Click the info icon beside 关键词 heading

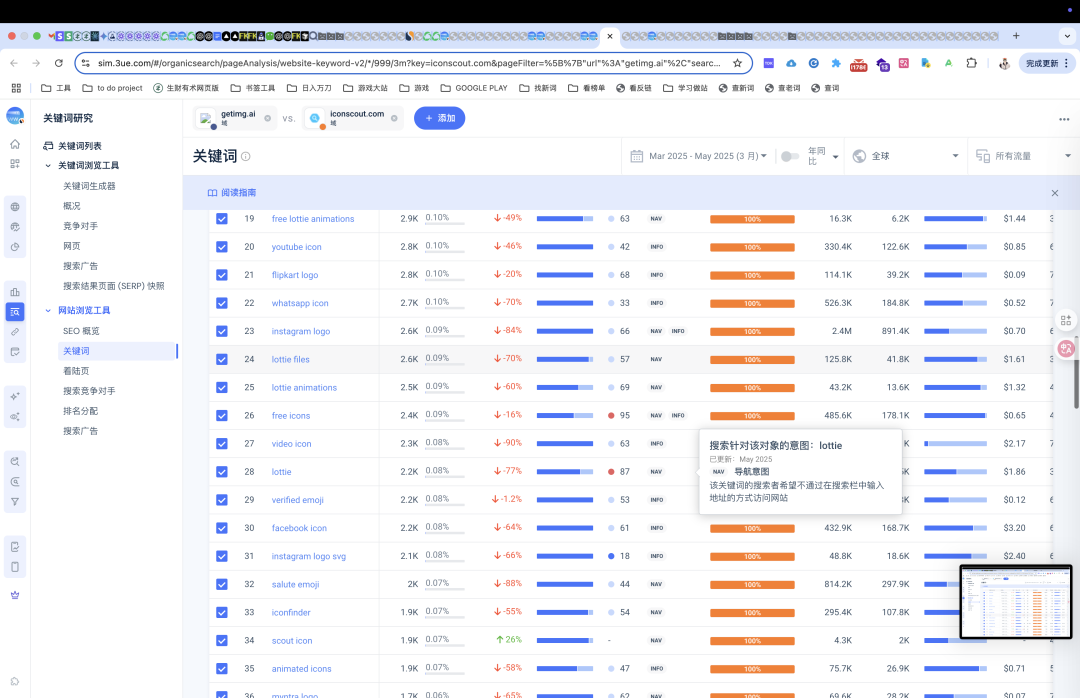(246, 156)
